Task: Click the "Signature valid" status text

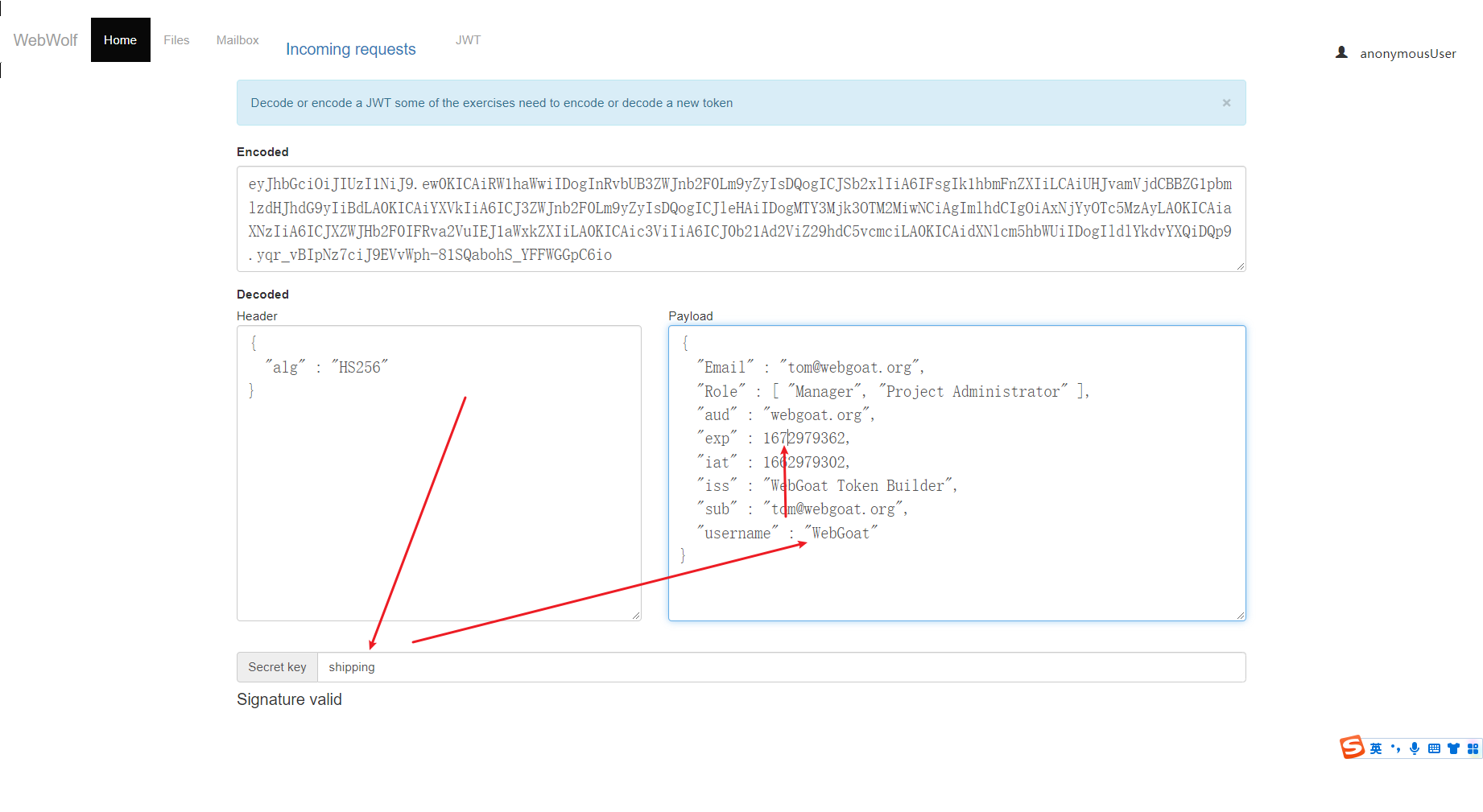Action: click(289, 699)
